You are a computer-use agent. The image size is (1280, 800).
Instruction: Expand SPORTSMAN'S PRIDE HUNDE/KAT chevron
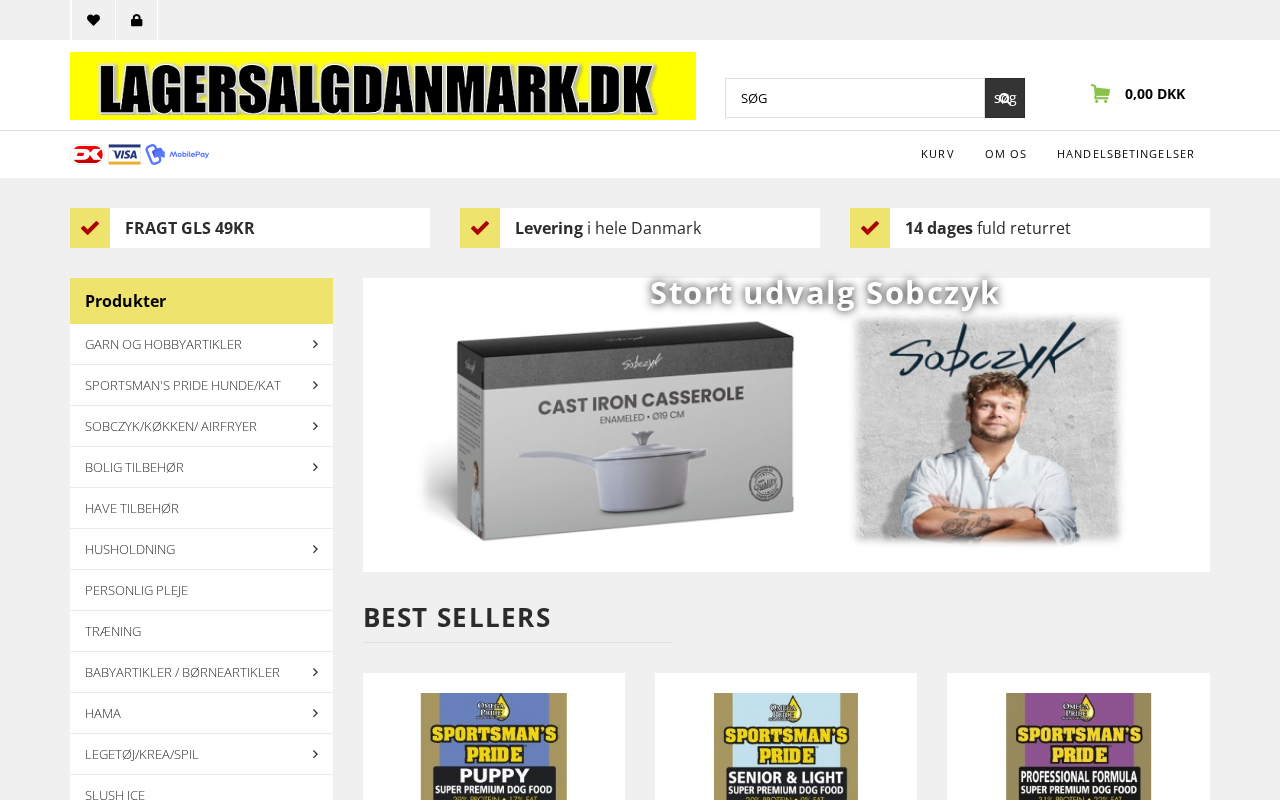315,385
